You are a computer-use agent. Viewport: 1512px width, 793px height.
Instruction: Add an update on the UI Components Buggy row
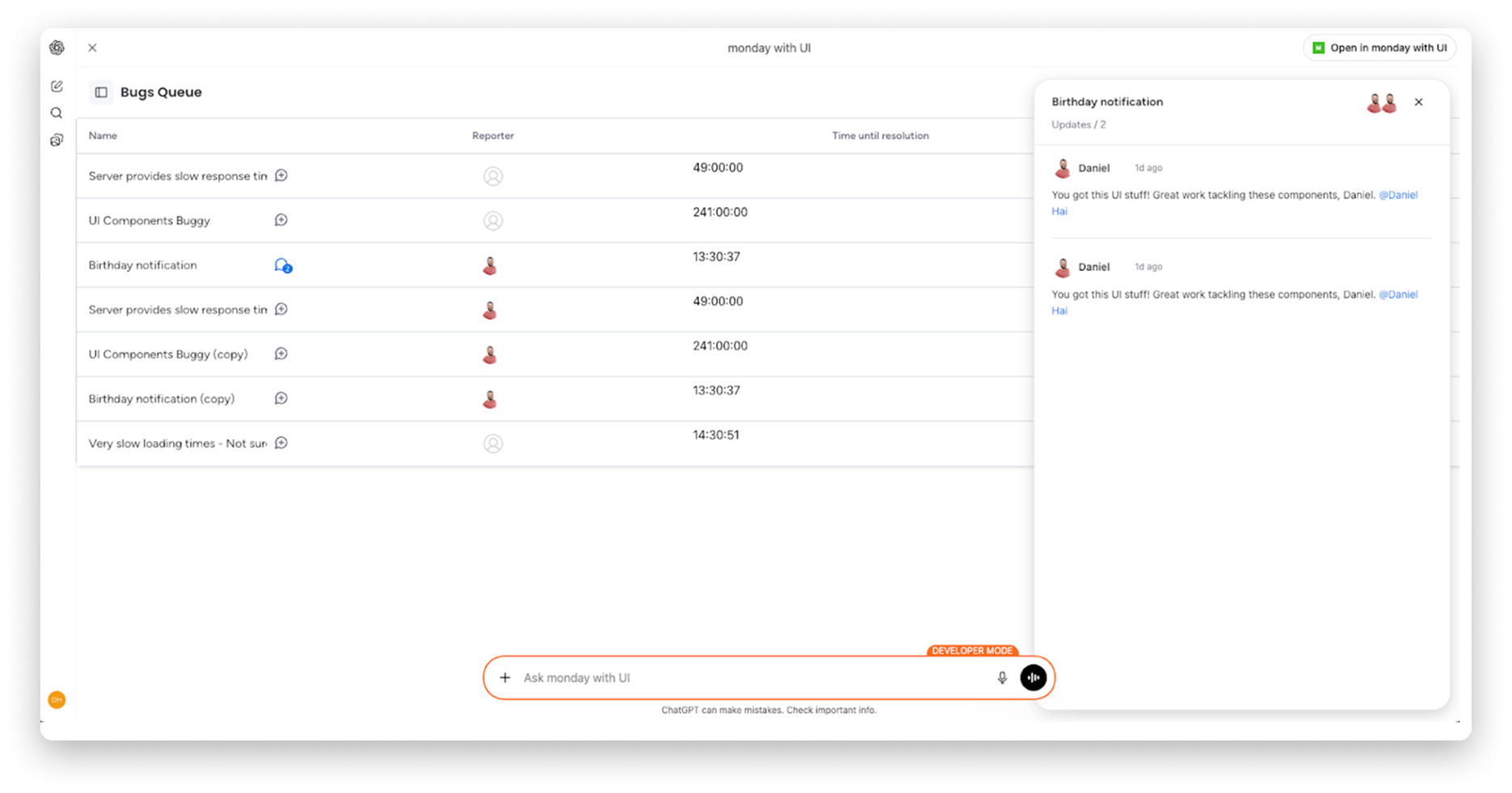tap(281, 220)
